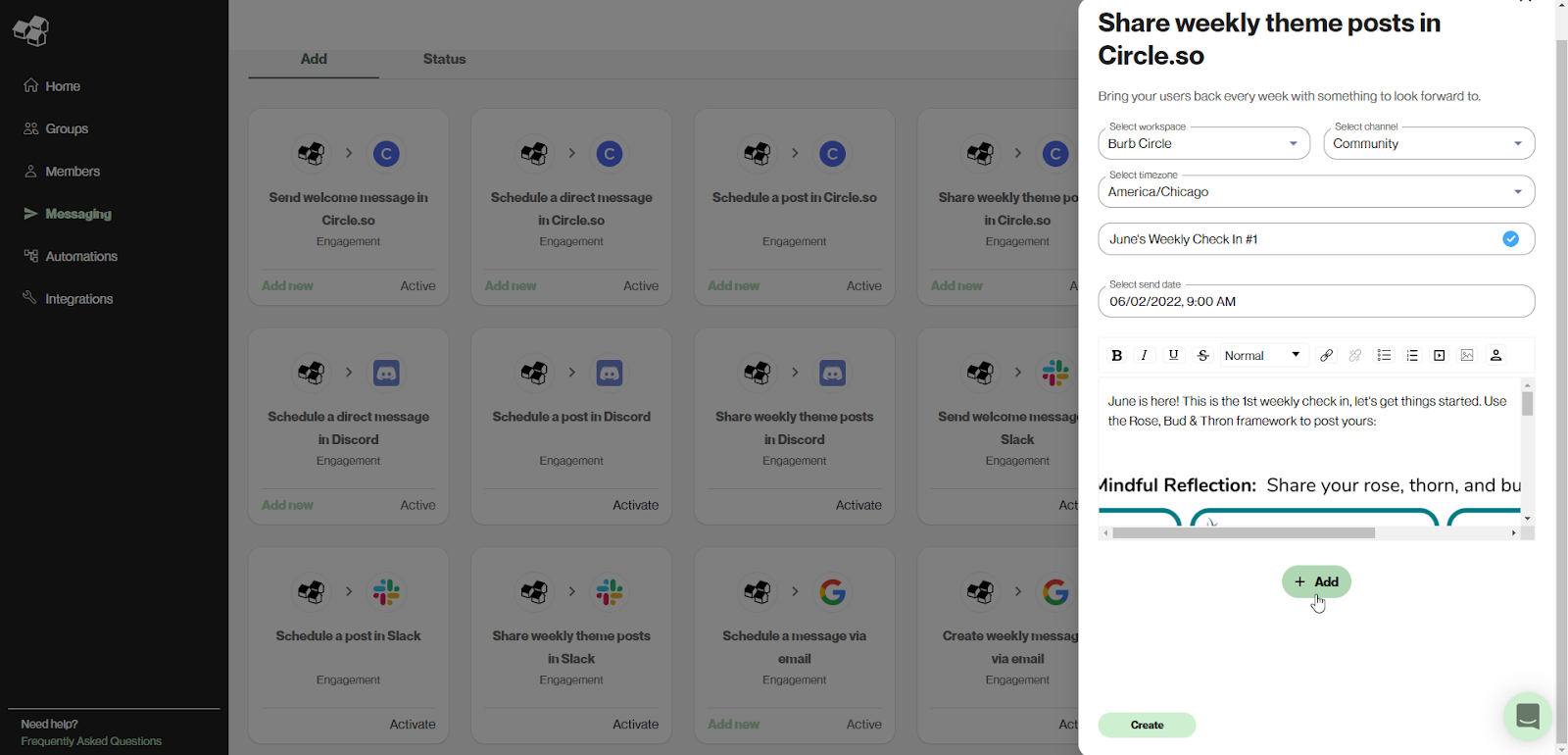The height and width of the screenshot is (755, 1568).
Task: Insert a video embed in the editor
Action: coord(1440,356)
